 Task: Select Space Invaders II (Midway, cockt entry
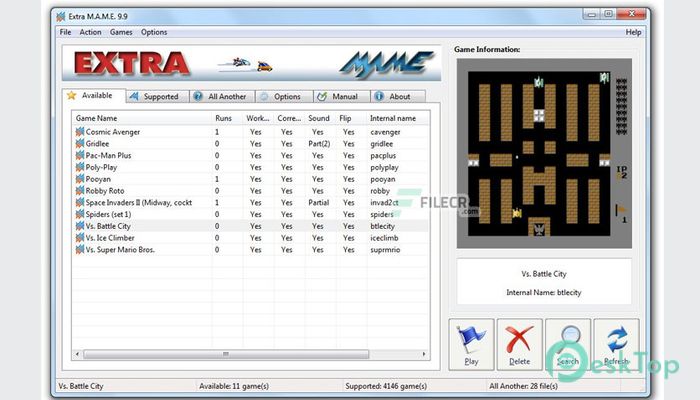click(x=139, y=202)
